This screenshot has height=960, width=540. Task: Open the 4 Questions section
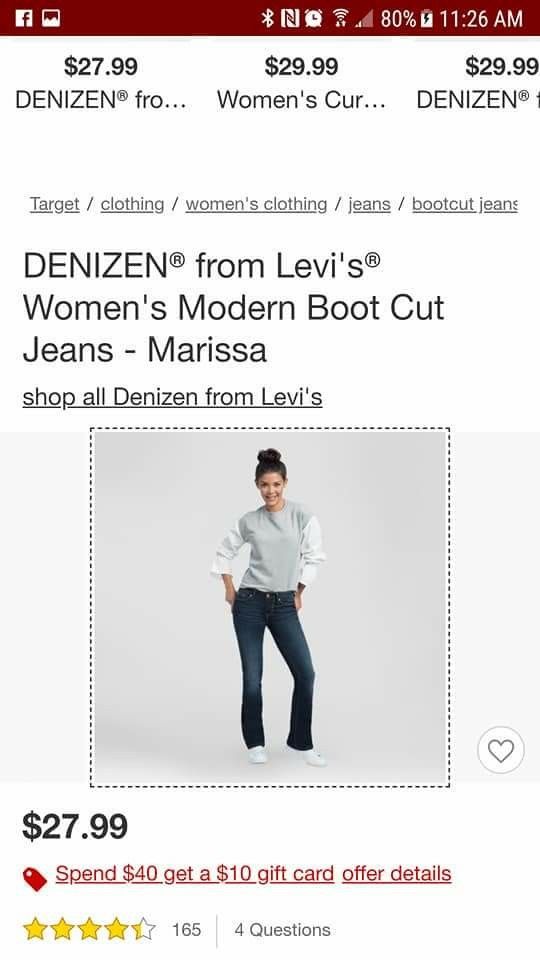coord(282,929)
